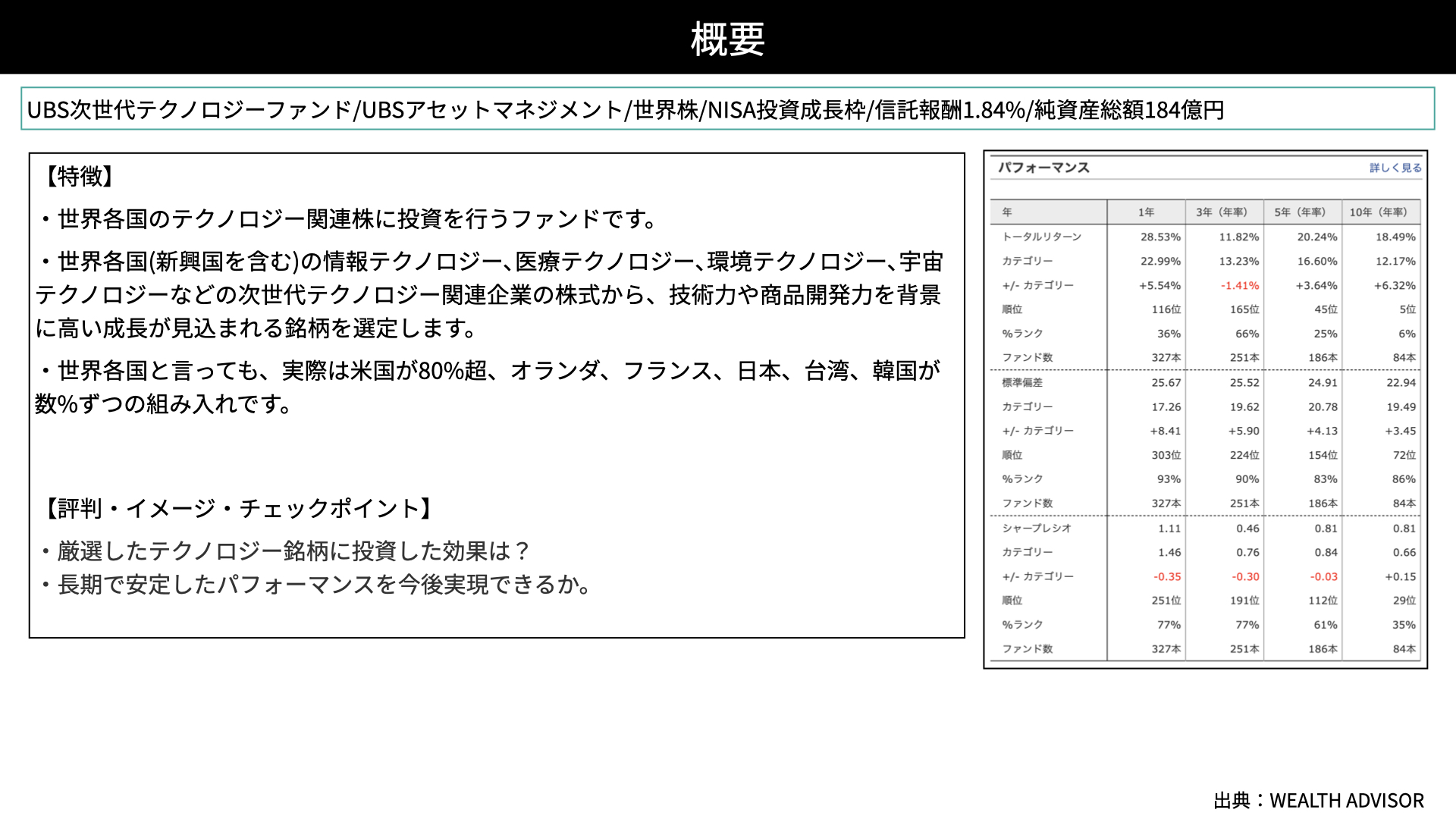
Task: Click the 18.49% total return value
Action: click(x=1395, y=237)
